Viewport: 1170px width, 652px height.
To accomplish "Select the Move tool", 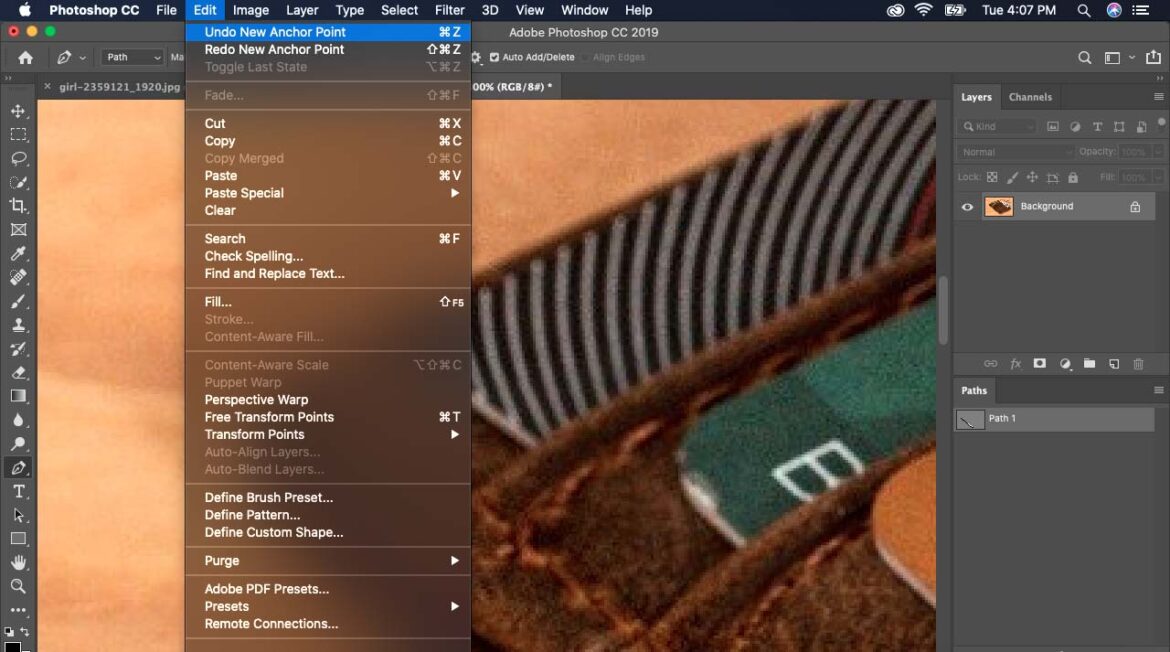I will (x=18, y=111).
